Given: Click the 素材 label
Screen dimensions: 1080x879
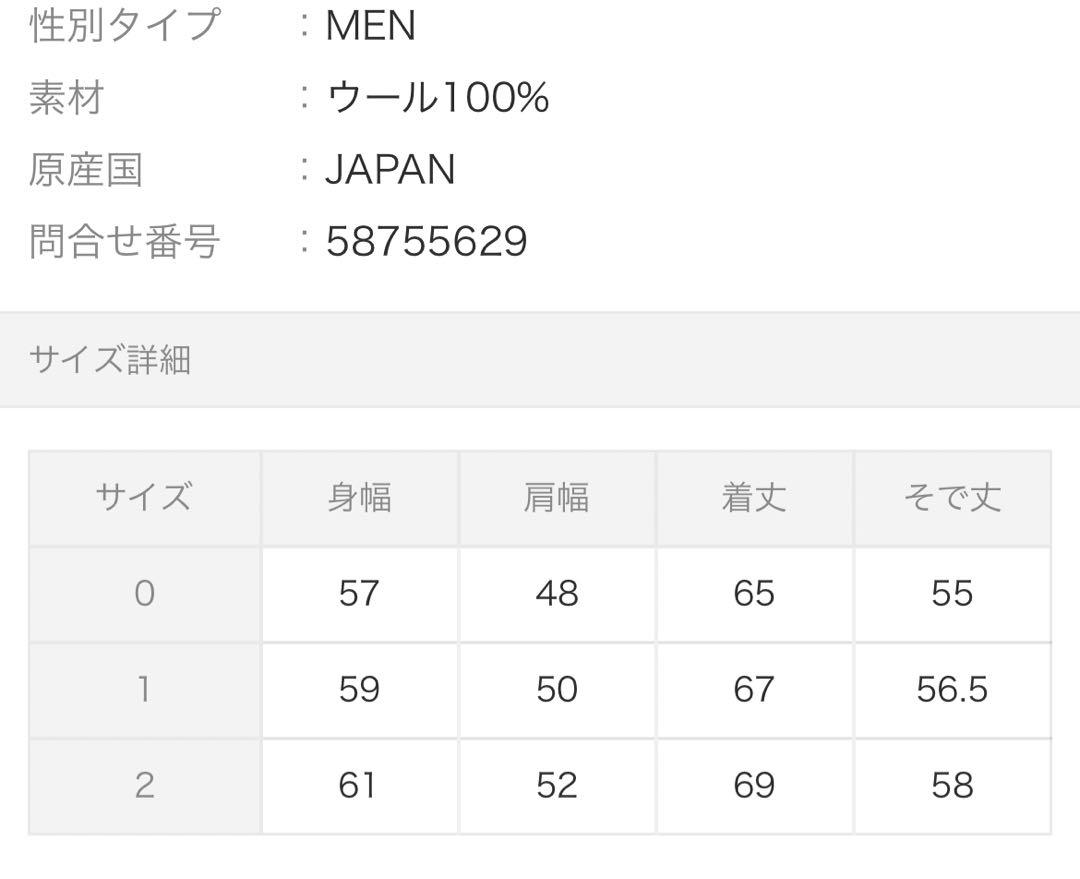Looking at the screenshot, I should pyautogui.click(x=67, y=97).
